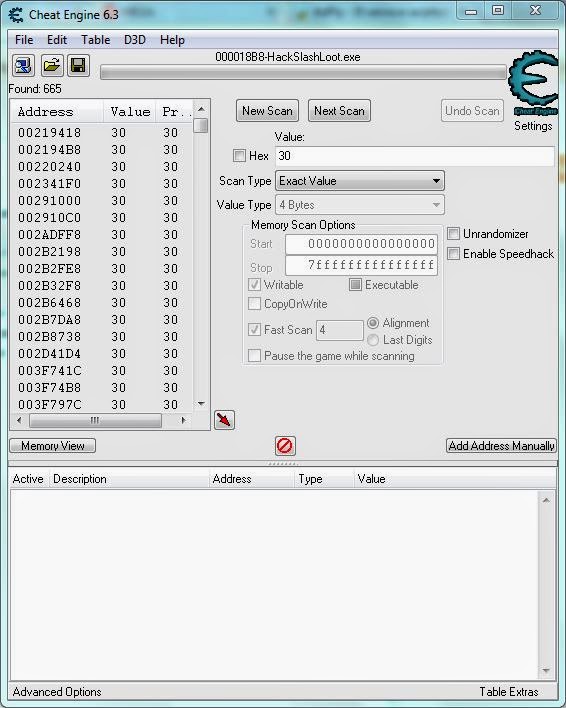566x708 pixels.
Task: Open Settings under the logo
Action: tap(533, 126)
